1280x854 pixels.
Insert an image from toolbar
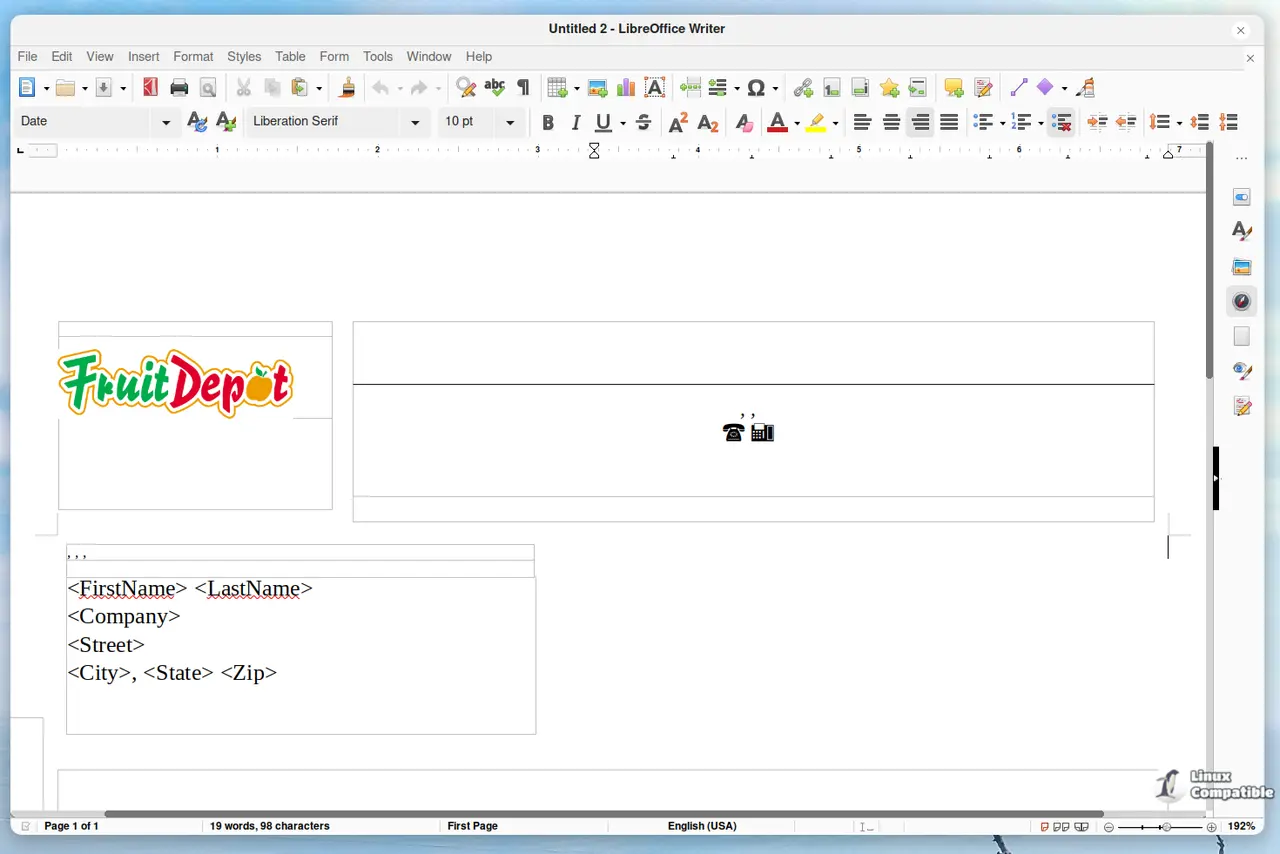coord(598,88)
